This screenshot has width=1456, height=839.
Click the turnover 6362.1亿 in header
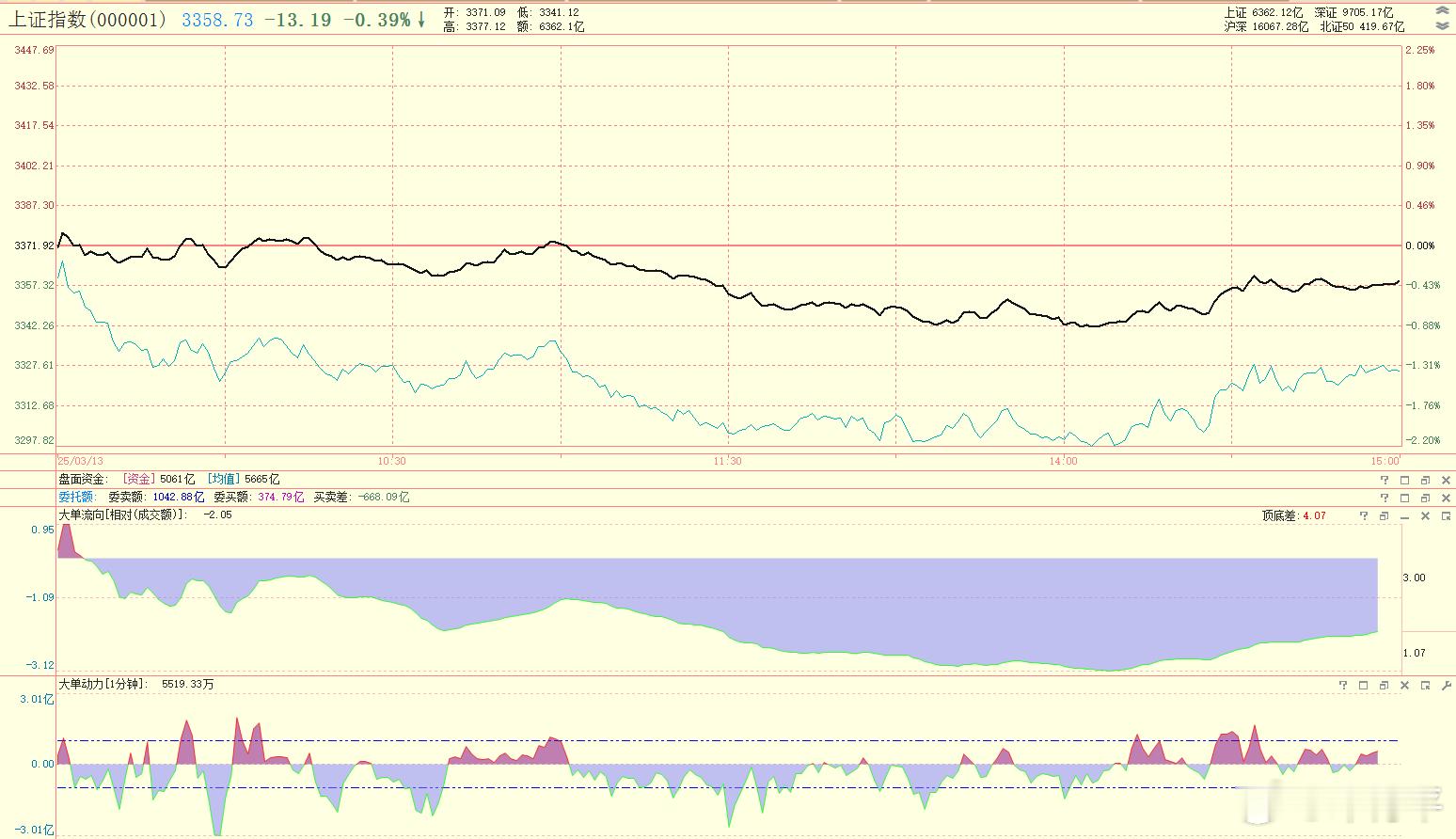tap(562, 26)
